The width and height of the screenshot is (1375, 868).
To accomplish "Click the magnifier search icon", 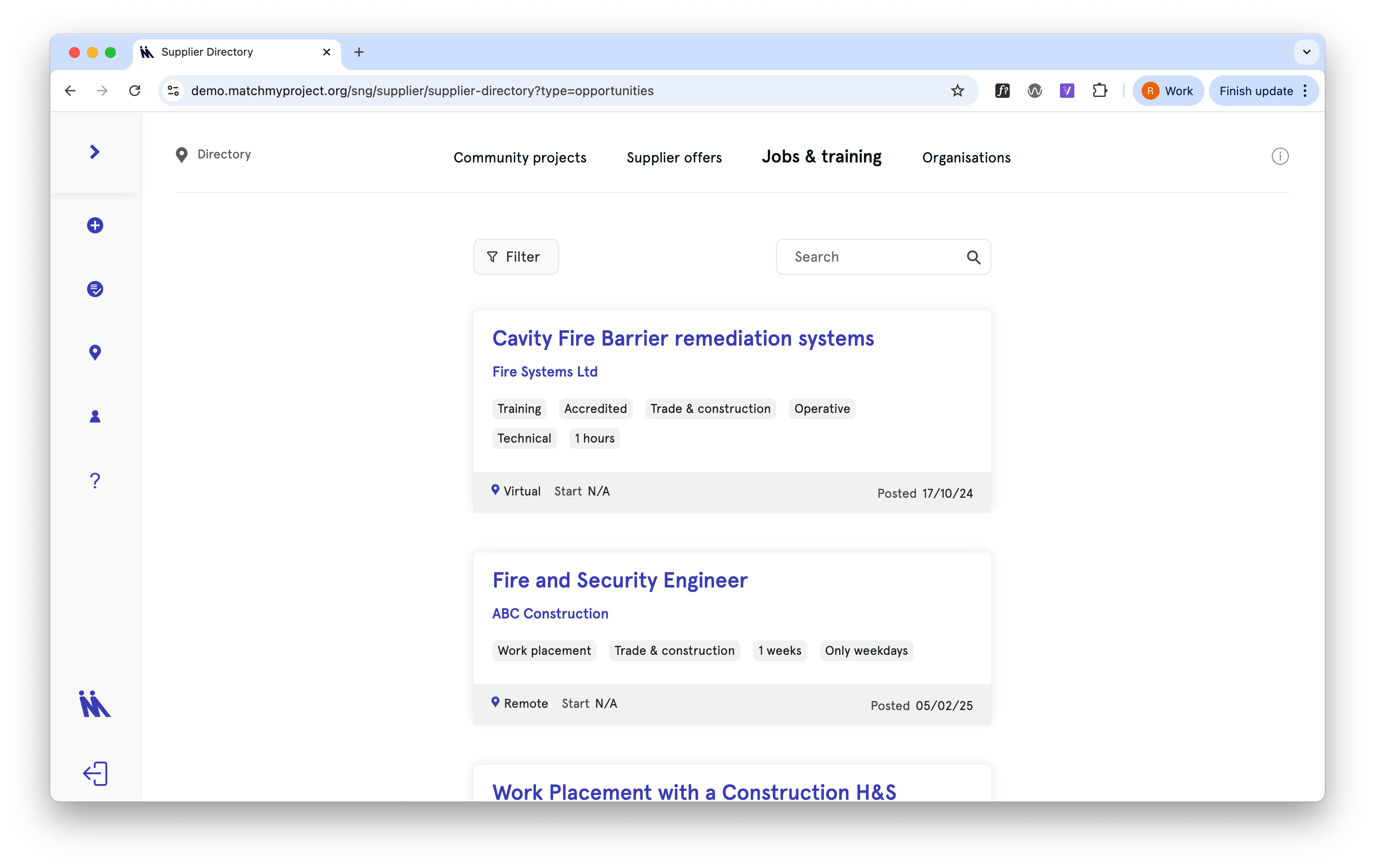I will tap(973, 257).
